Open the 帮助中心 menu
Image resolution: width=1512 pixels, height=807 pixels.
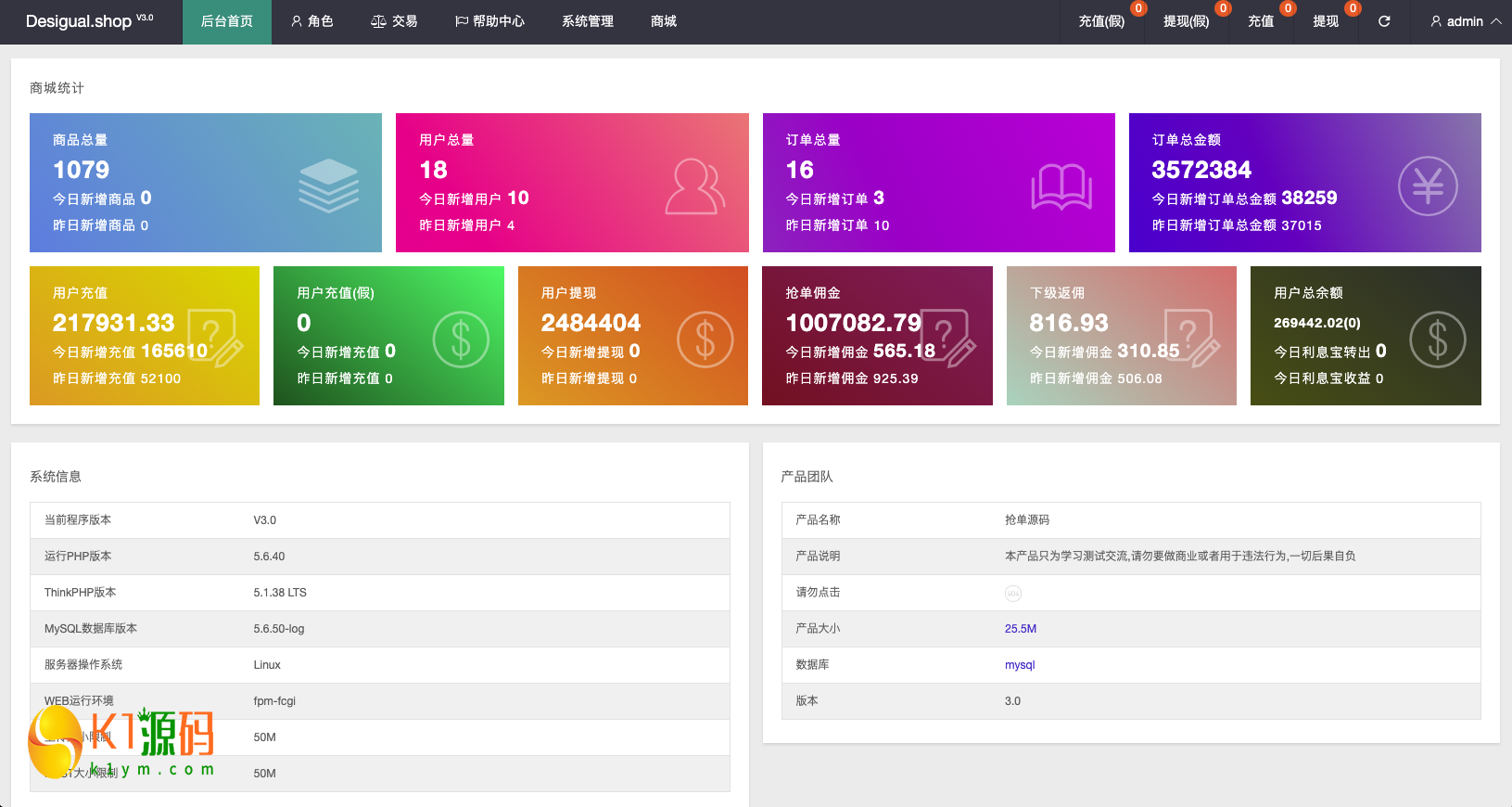coord(489,21)
